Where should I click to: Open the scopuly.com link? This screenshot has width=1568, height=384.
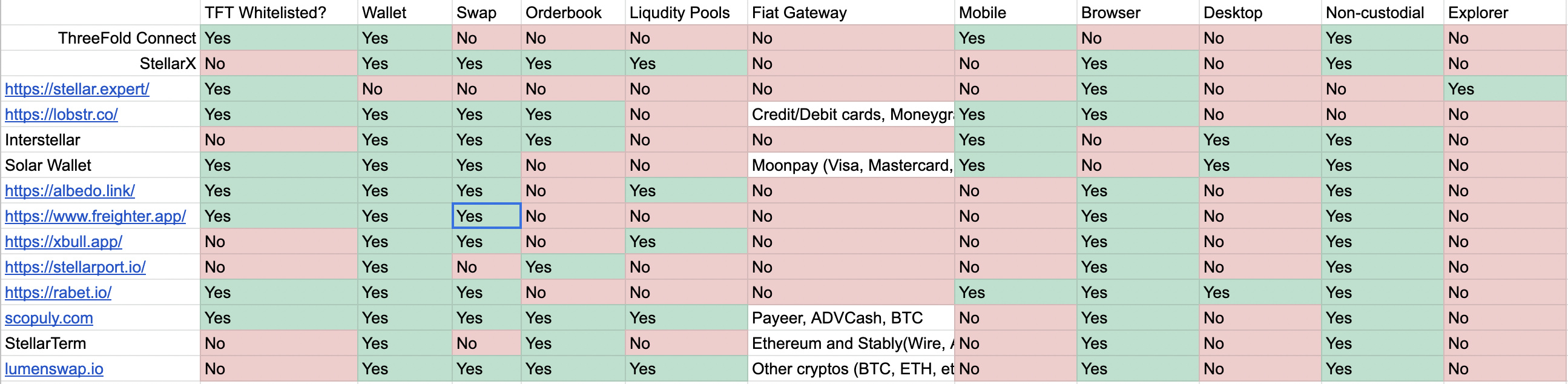coord(48,318)
